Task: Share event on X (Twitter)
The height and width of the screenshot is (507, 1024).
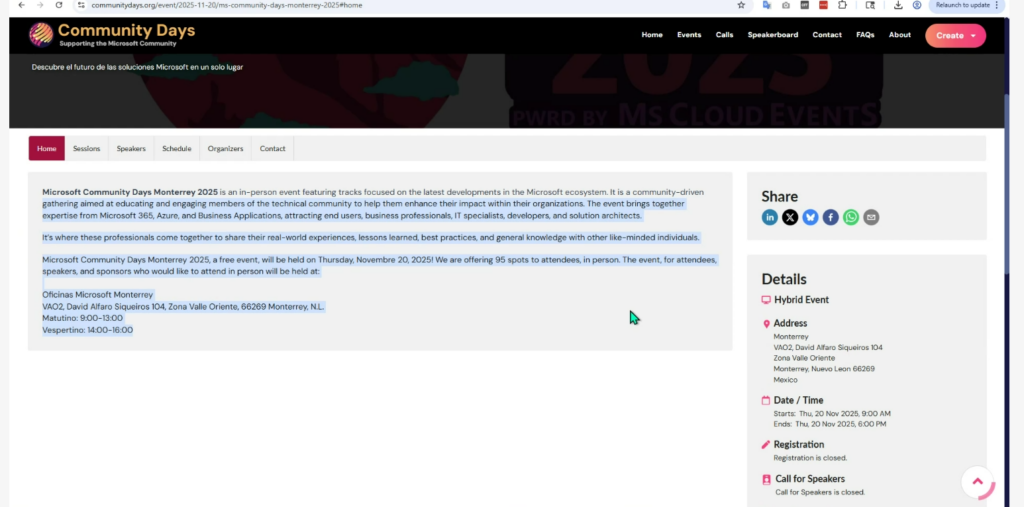Action: pyautogui.click(x=790, y=218)
